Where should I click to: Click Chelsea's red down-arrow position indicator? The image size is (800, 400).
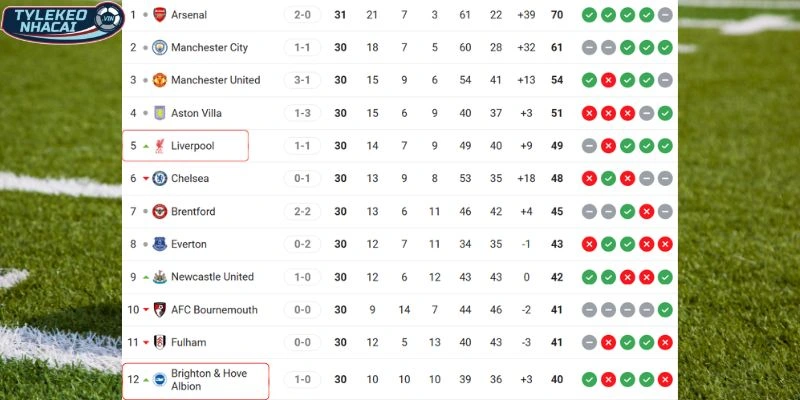click(146, 179)
